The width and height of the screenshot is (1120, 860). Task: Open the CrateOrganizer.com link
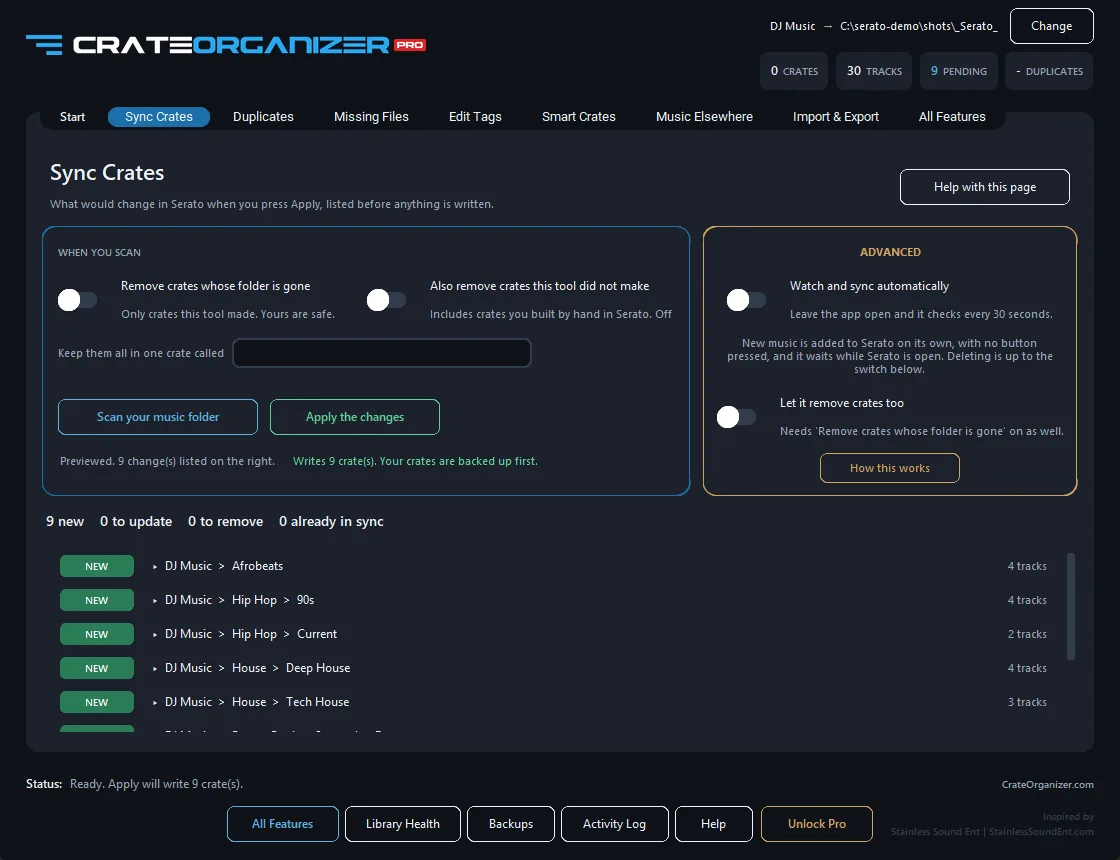click(1047, 785)
